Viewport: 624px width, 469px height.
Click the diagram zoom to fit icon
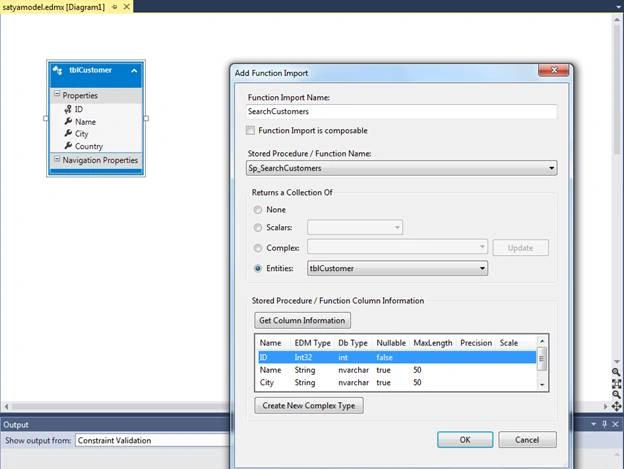[x=616, y=383]
